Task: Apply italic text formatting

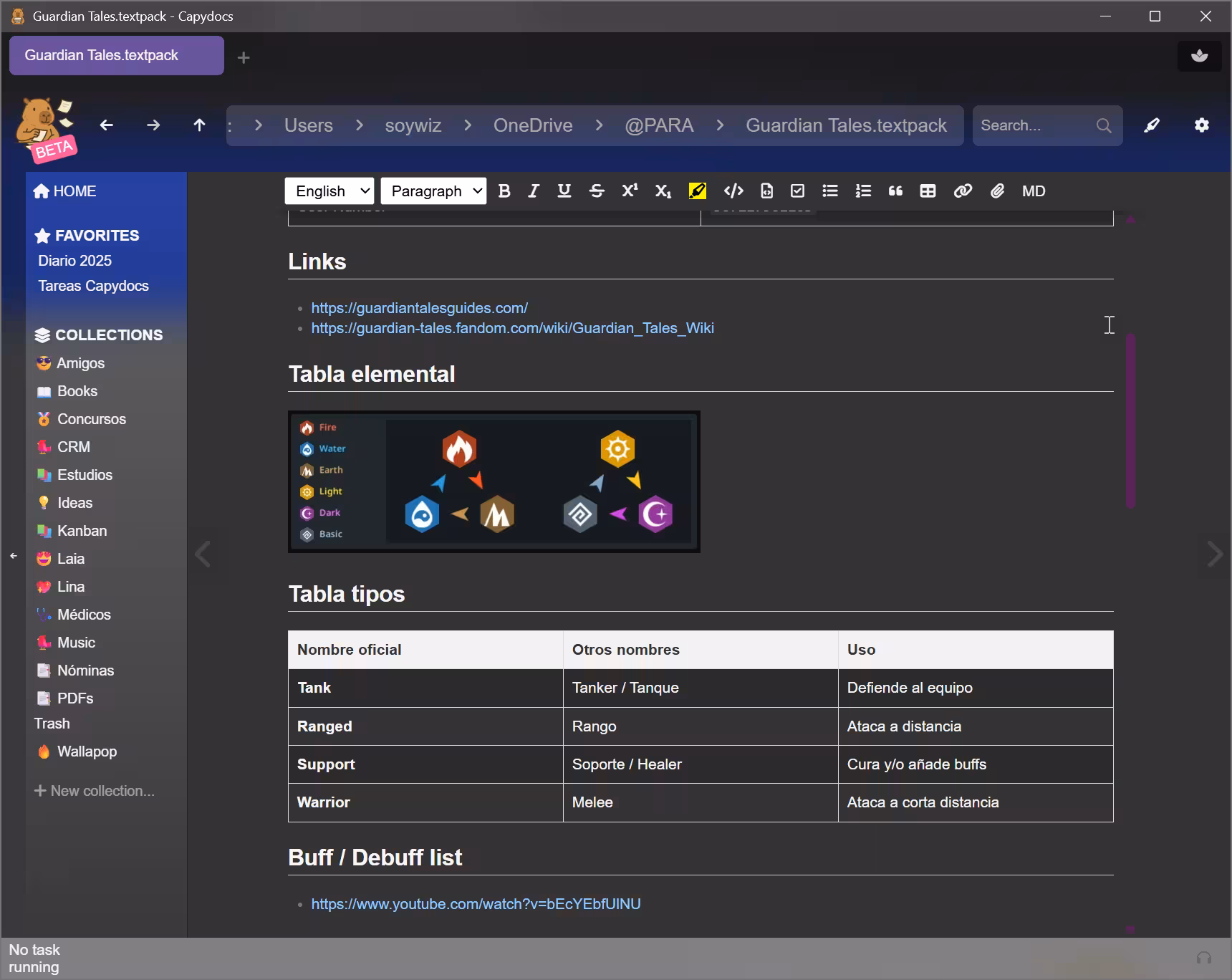Action: click(x=534, y=191)
